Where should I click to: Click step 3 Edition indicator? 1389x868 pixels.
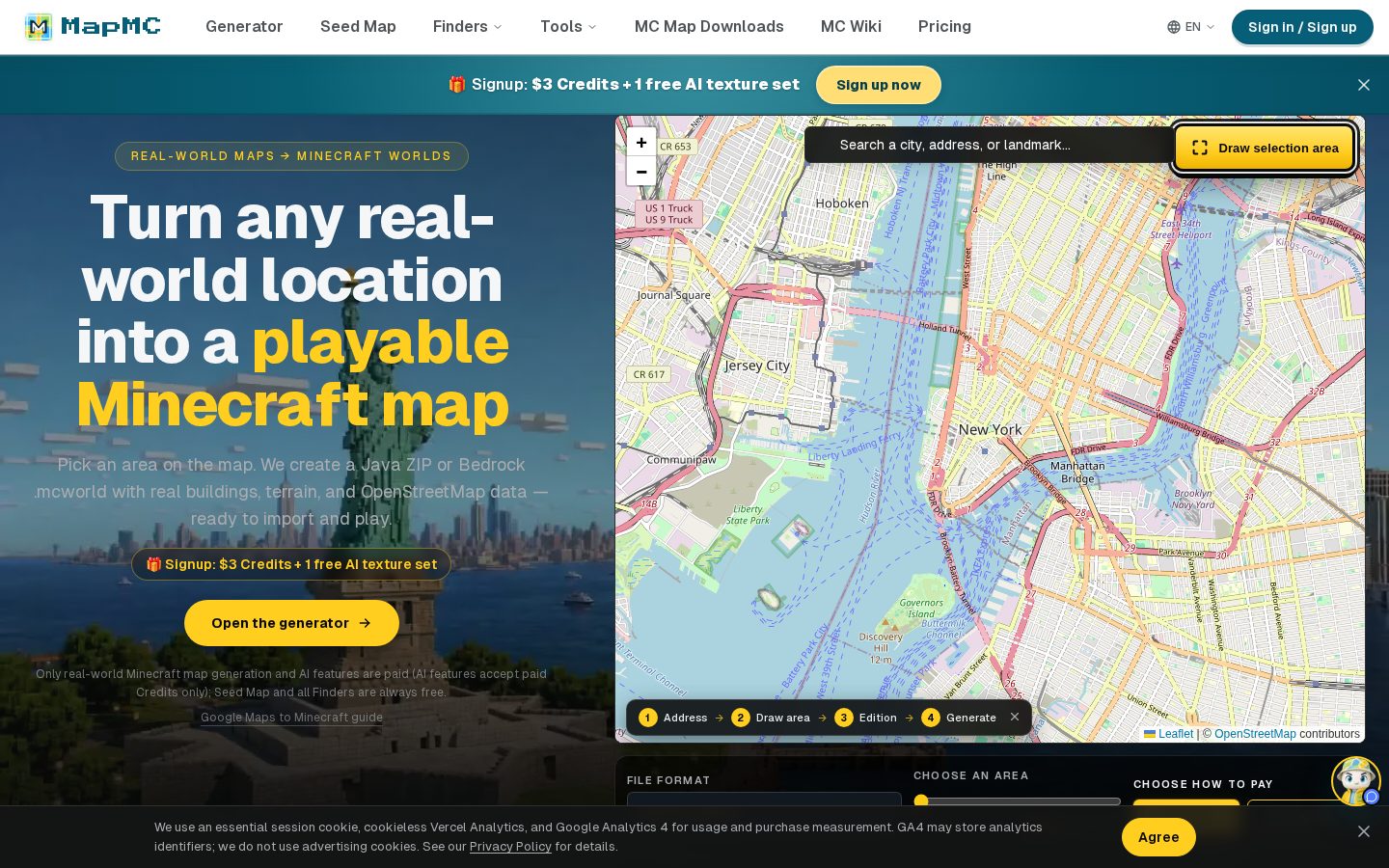pos(866,718)
